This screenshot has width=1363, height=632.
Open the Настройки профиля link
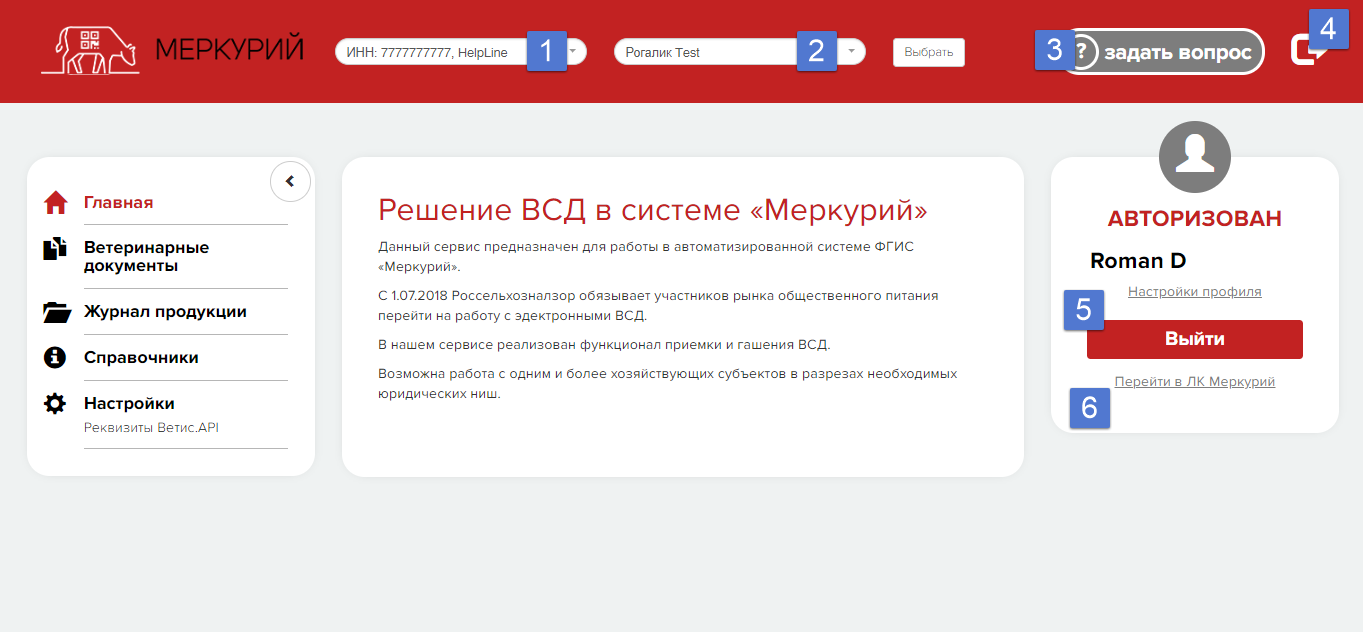[x=1195, y=292]
